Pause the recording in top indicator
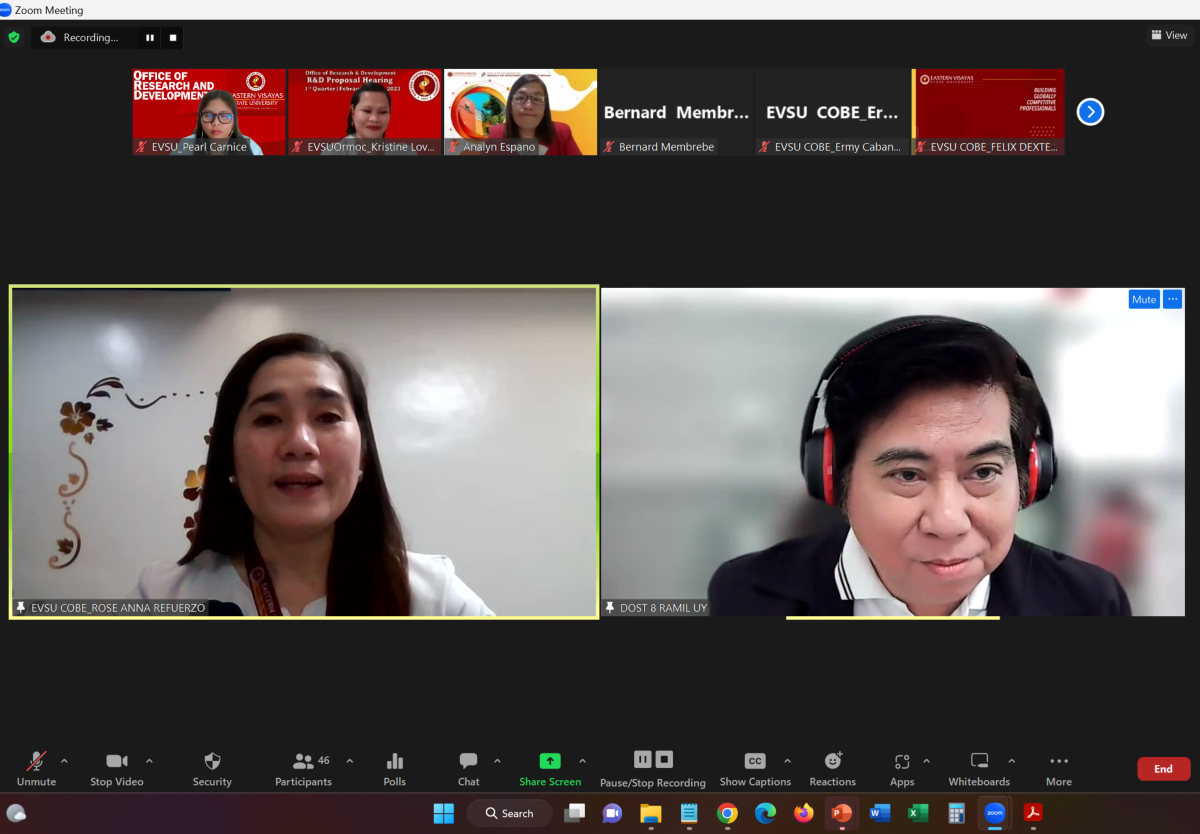This screenshot has width=1200, height=834. tap(150, 38)
